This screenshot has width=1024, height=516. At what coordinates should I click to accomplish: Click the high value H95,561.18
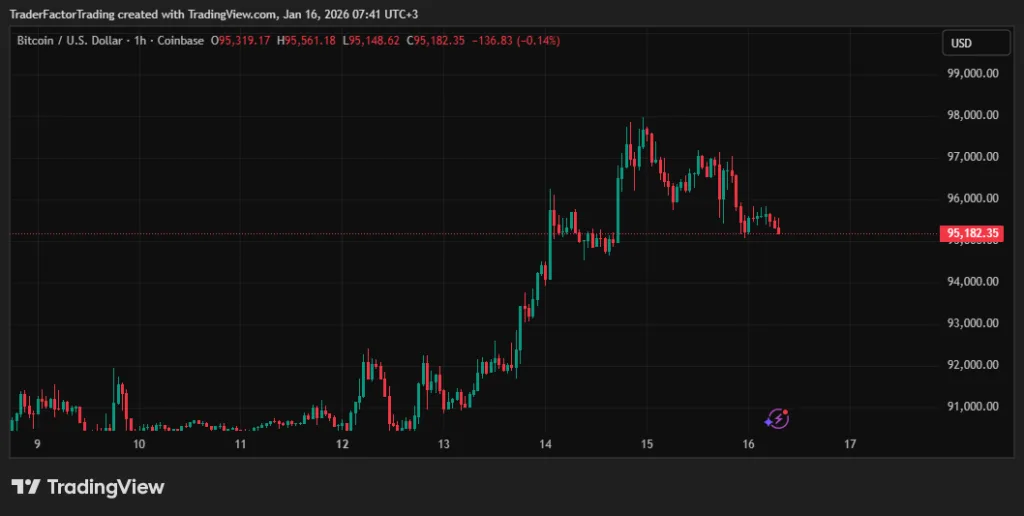[311, 41]
